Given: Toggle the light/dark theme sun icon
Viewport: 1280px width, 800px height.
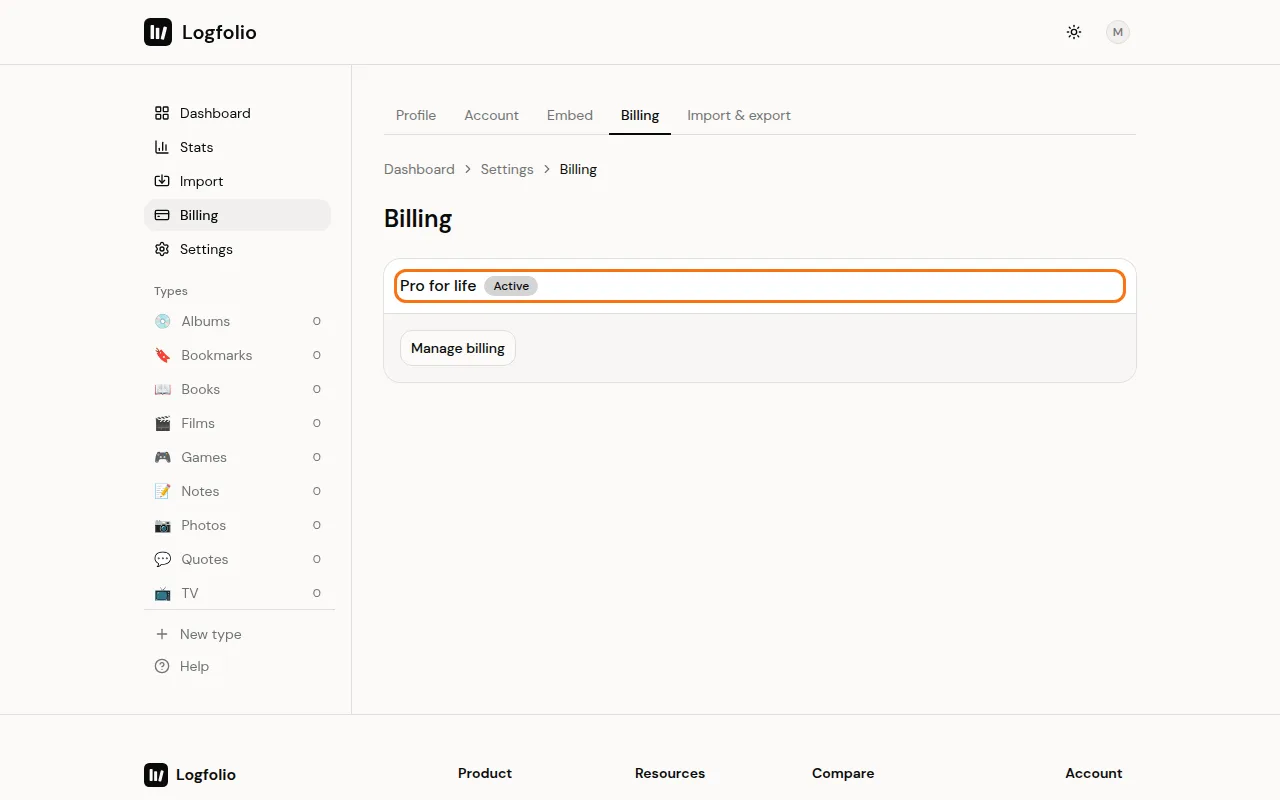Looking at the screenshot, I should tap(1074, 32).
